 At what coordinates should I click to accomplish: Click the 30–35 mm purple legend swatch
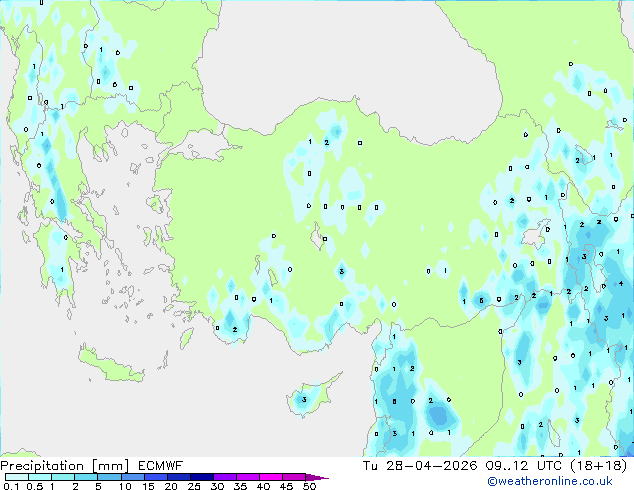click(x=224, y=477)
